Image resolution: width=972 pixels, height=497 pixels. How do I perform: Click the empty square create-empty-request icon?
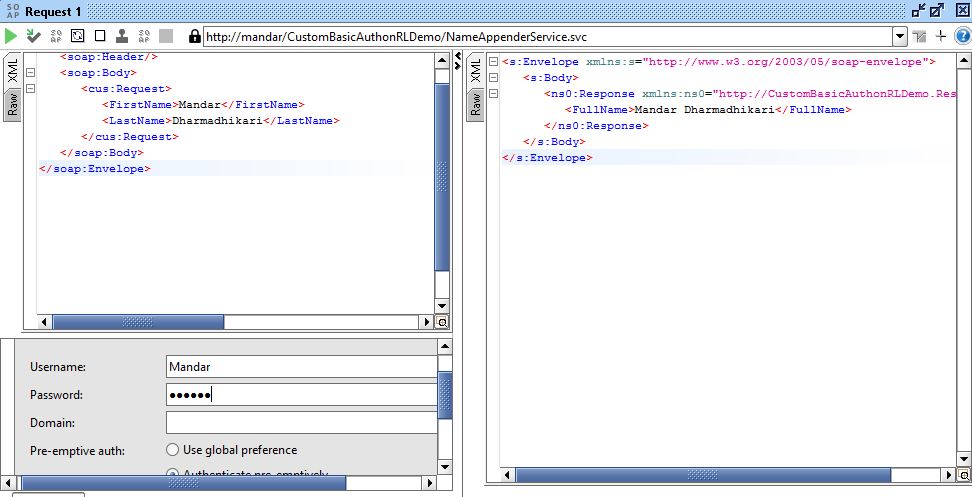point(100,36)
